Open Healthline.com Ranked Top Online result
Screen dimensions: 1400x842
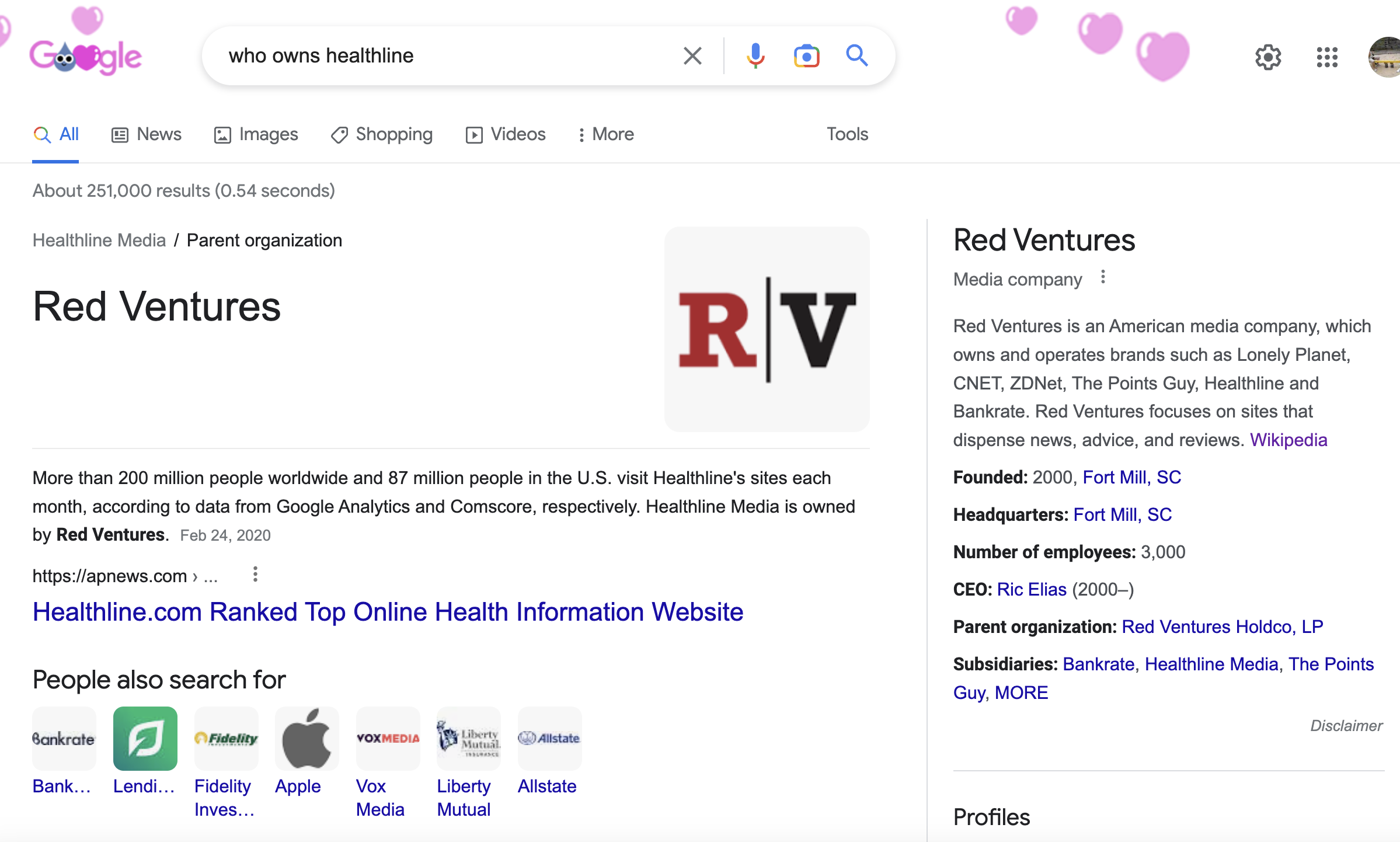tap(388, 612)
